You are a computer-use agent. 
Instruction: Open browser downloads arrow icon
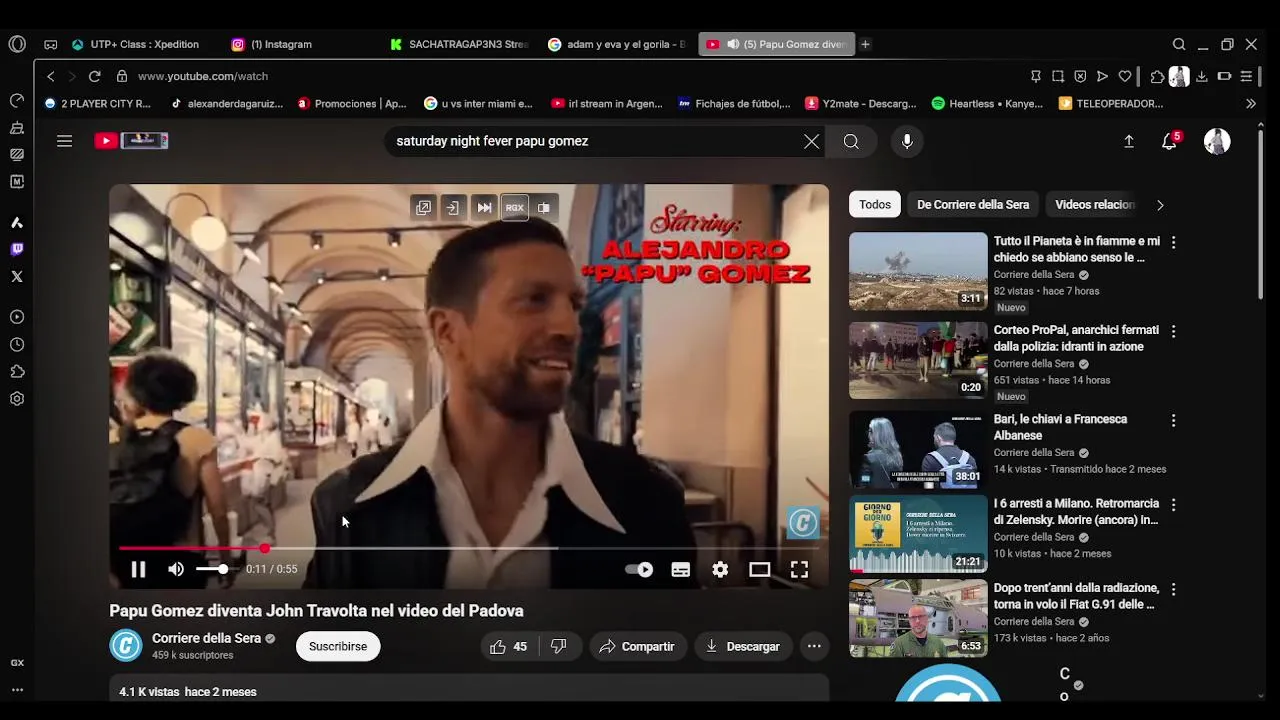[x=1202, y=76]
